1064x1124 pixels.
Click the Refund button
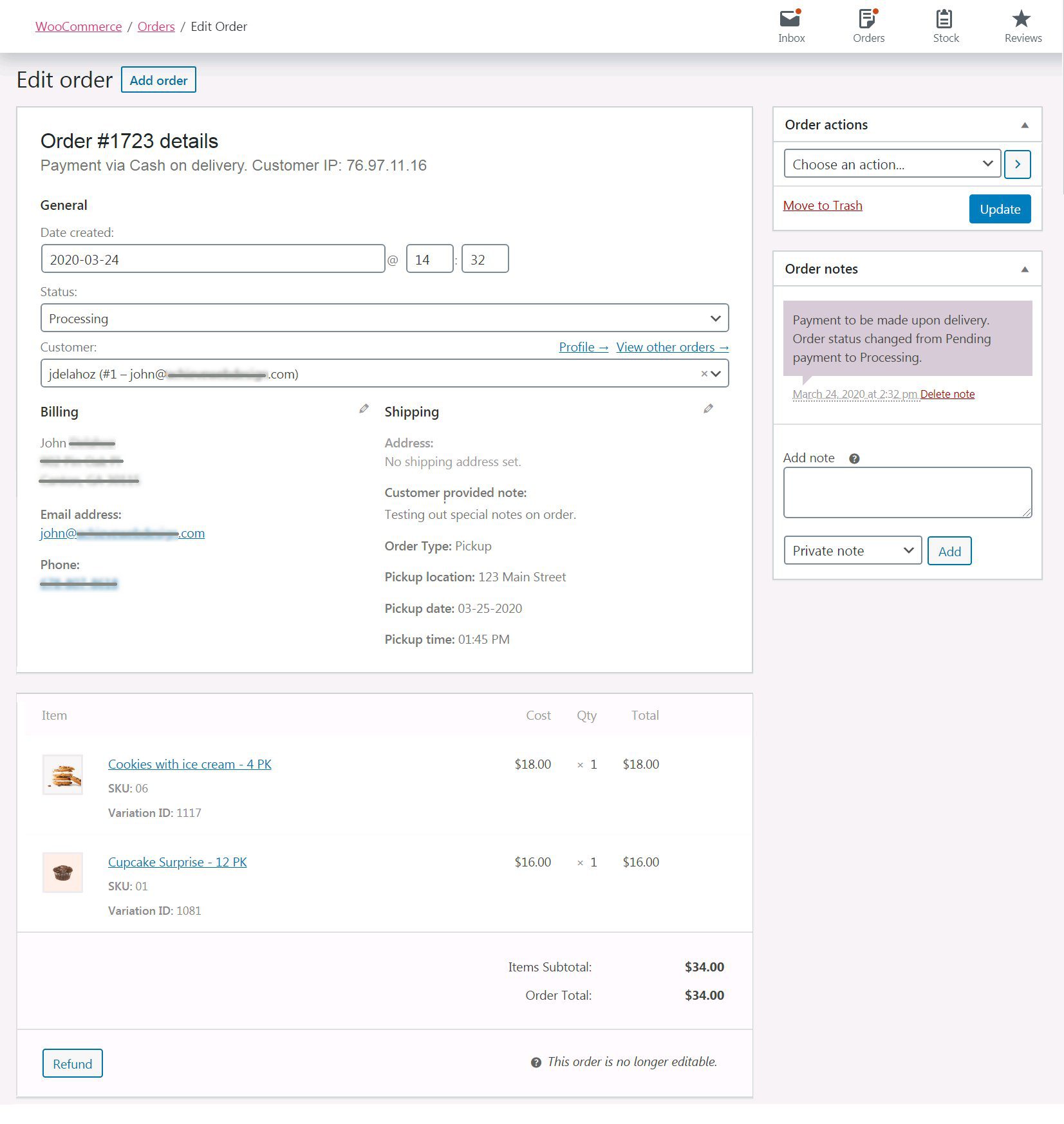(x=72, y=1063)
